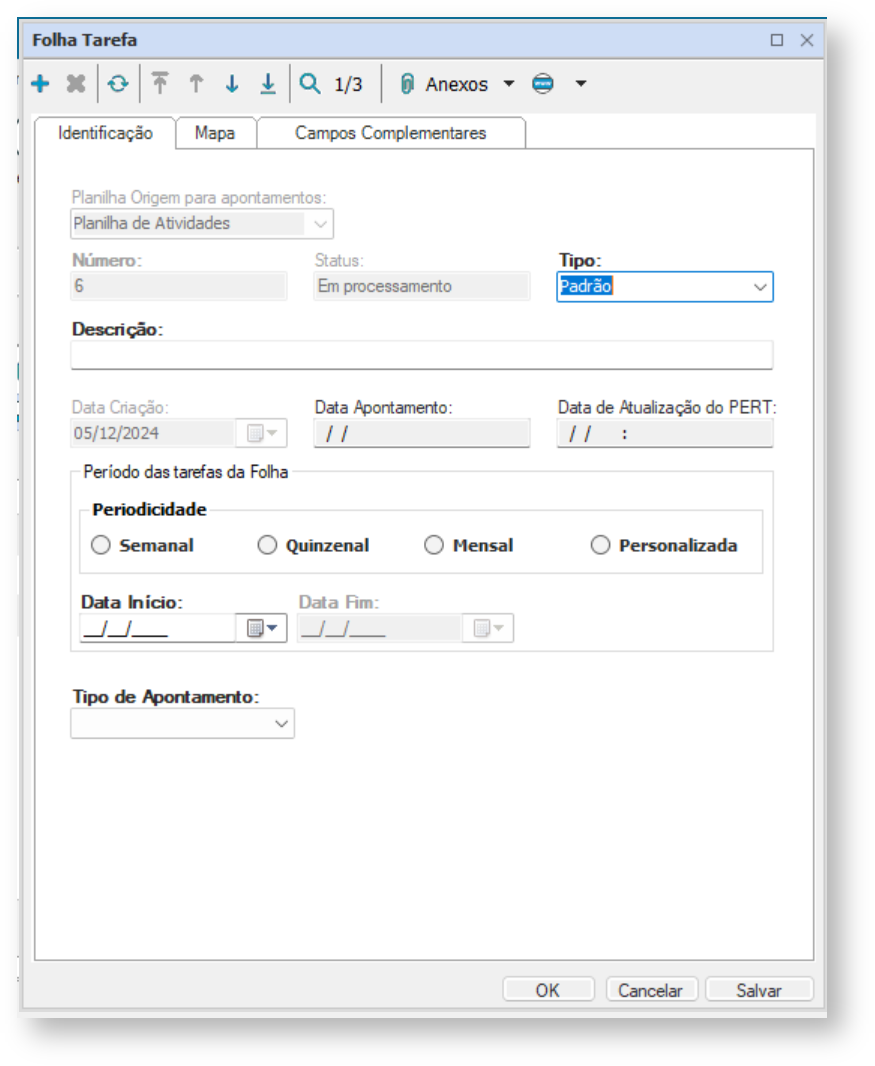Select Mensal periodicity radio button
Image resolution: width=875 pixels, height=1066 pixels.
pyautogui.click(x=434, y=545)
